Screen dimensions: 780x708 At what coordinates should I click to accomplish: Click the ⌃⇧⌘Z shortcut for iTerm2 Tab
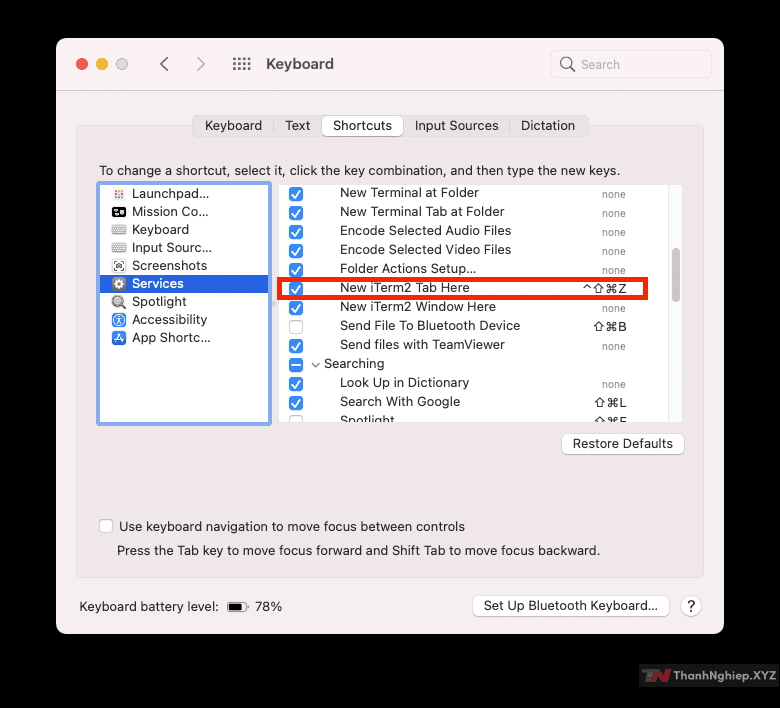tap(604, 289)
